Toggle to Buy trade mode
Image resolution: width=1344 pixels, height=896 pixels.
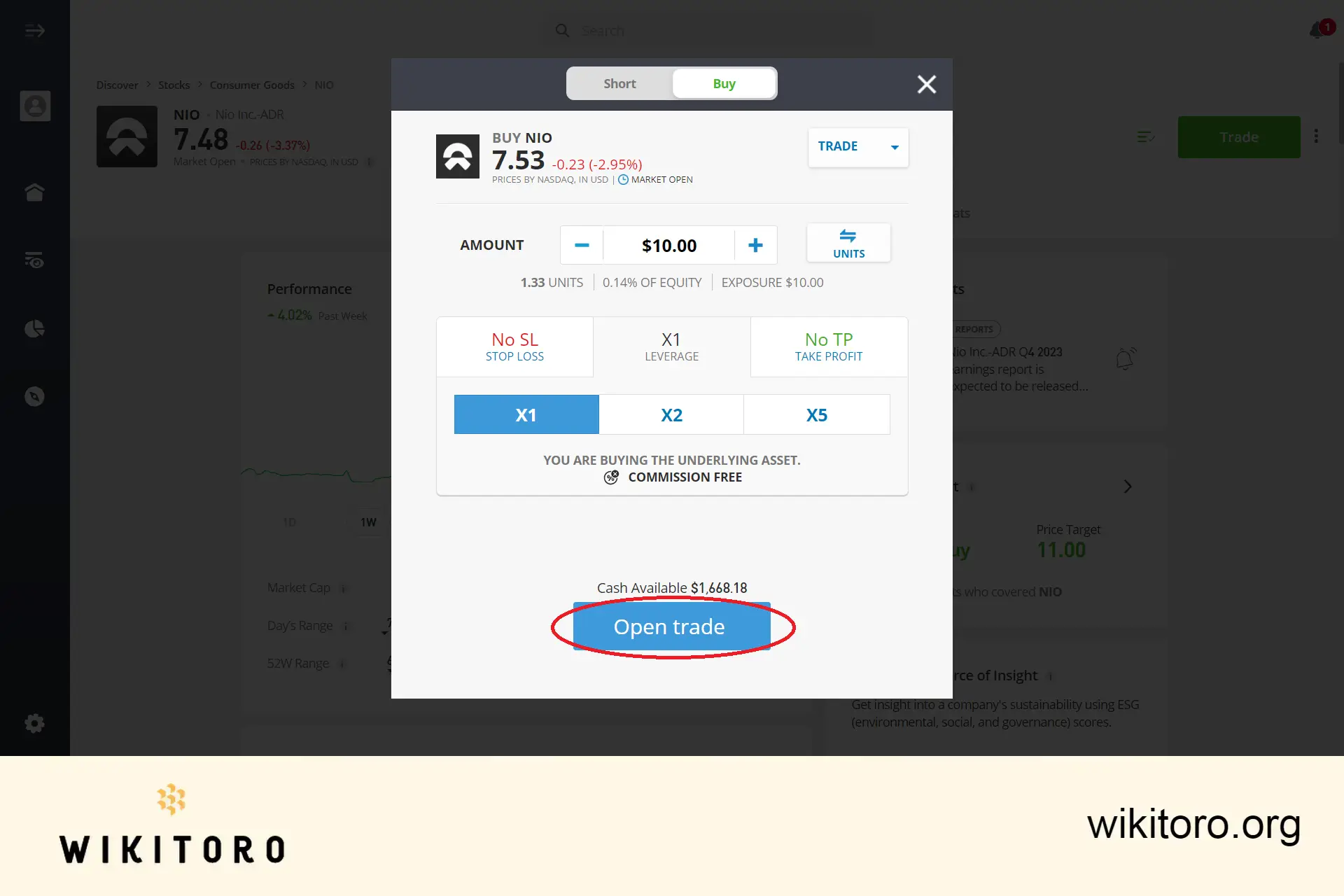pyautogui.click(x=723, y=83)
